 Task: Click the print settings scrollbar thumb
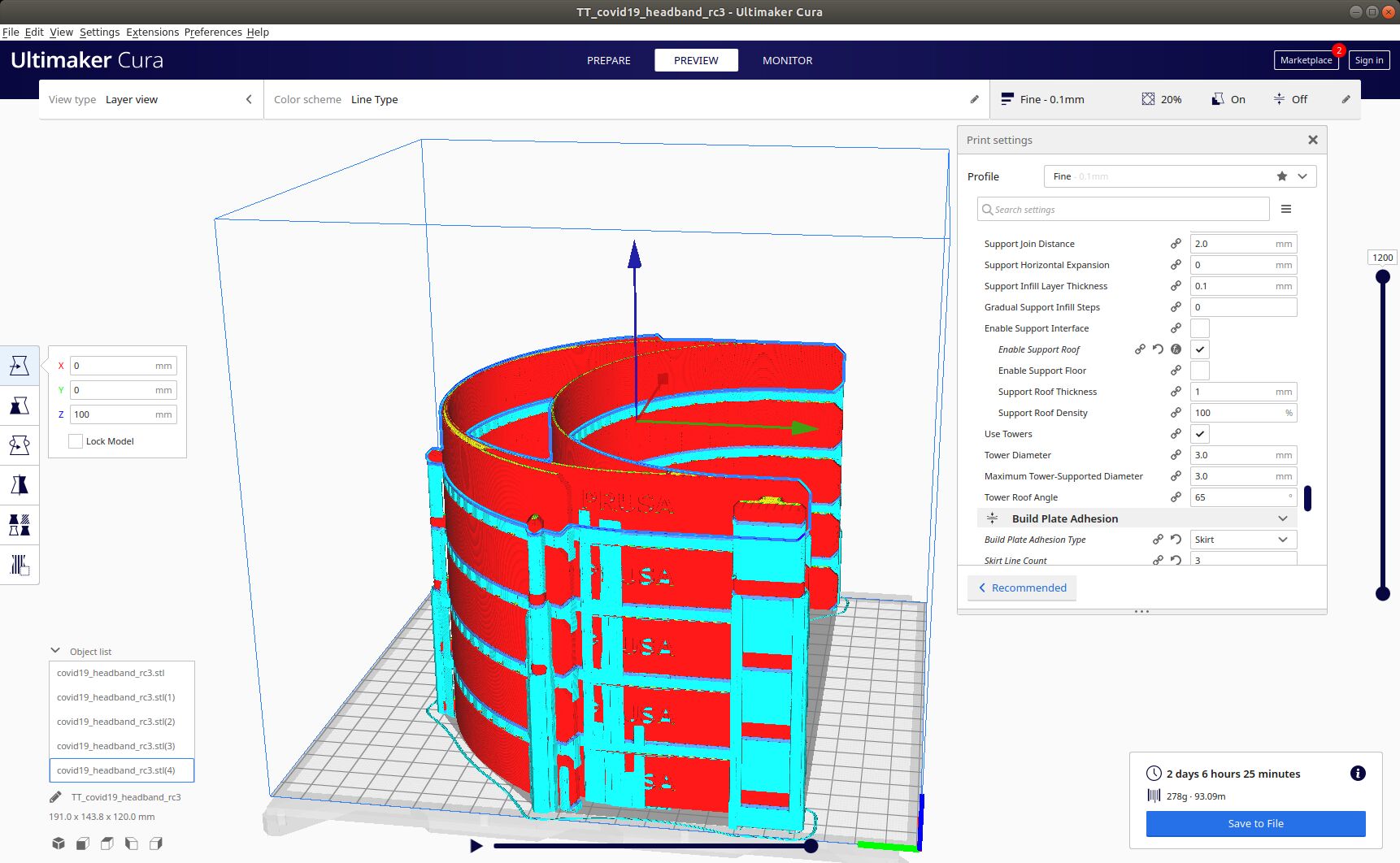tap(1307, 498)
